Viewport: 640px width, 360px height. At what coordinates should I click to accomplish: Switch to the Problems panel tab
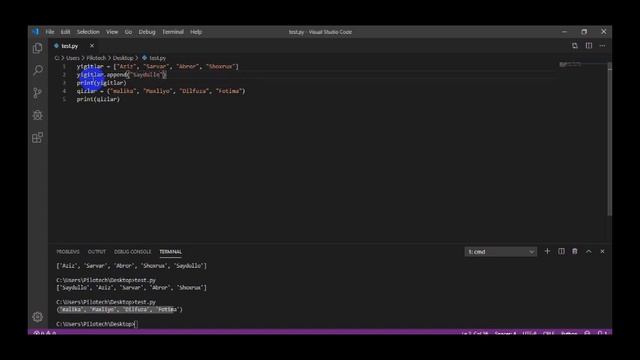68,252
